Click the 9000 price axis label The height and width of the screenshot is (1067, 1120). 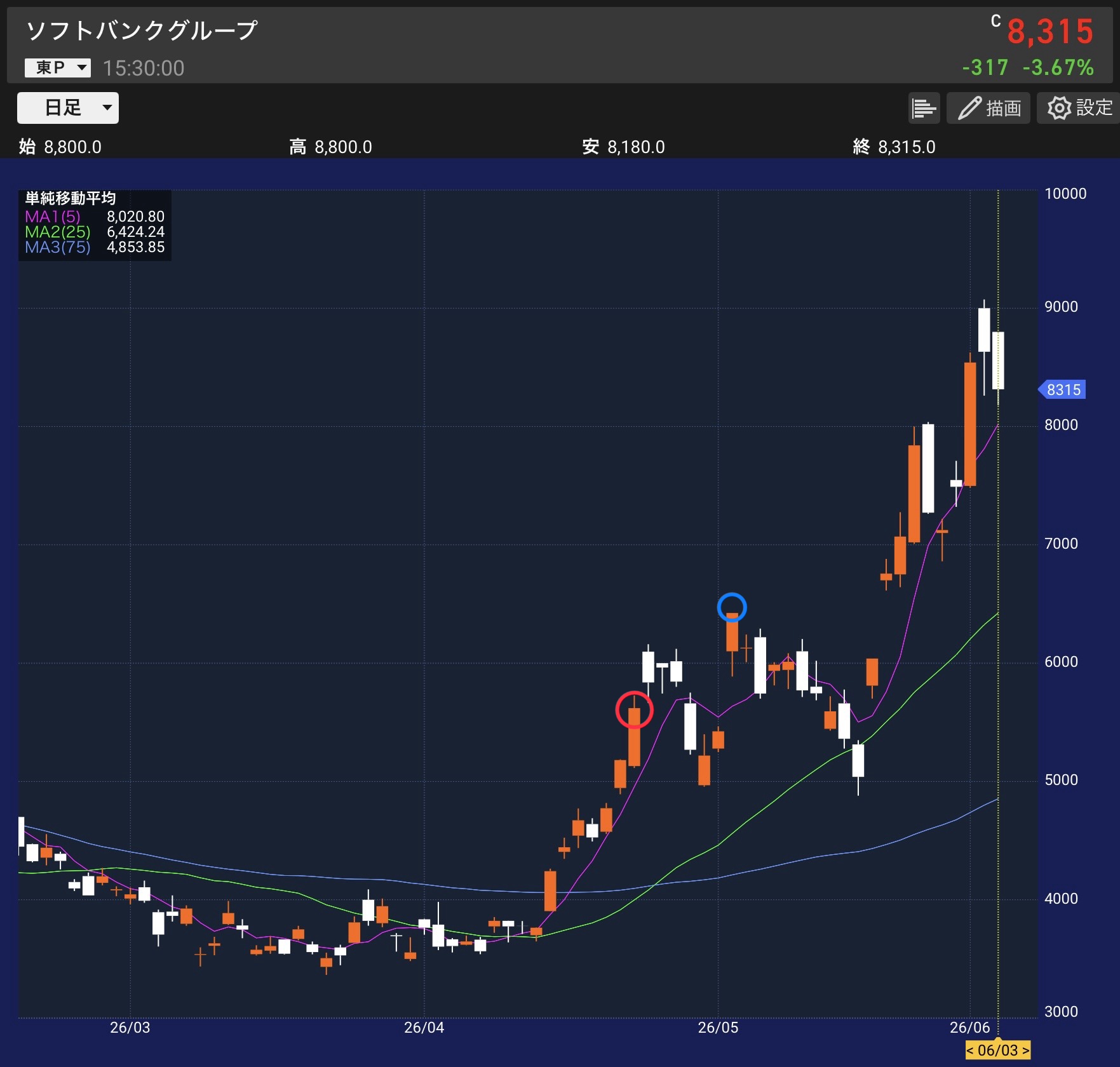[x=1062, y=307]
